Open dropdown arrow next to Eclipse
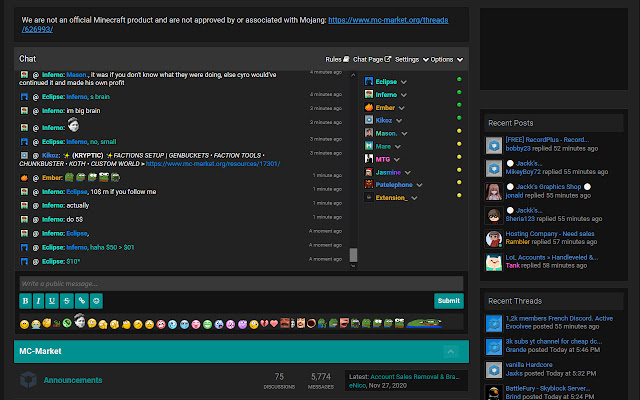Screen dimensions: 640x400 (404, 82)
